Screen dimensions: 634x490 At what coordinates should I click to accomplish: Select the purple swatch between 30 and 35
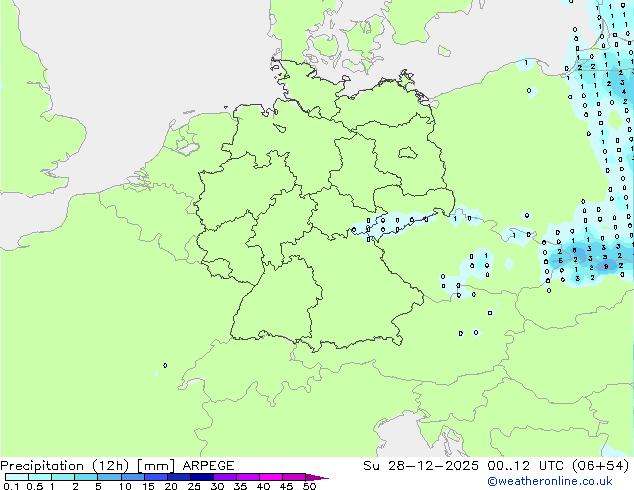tap(224, 477)
